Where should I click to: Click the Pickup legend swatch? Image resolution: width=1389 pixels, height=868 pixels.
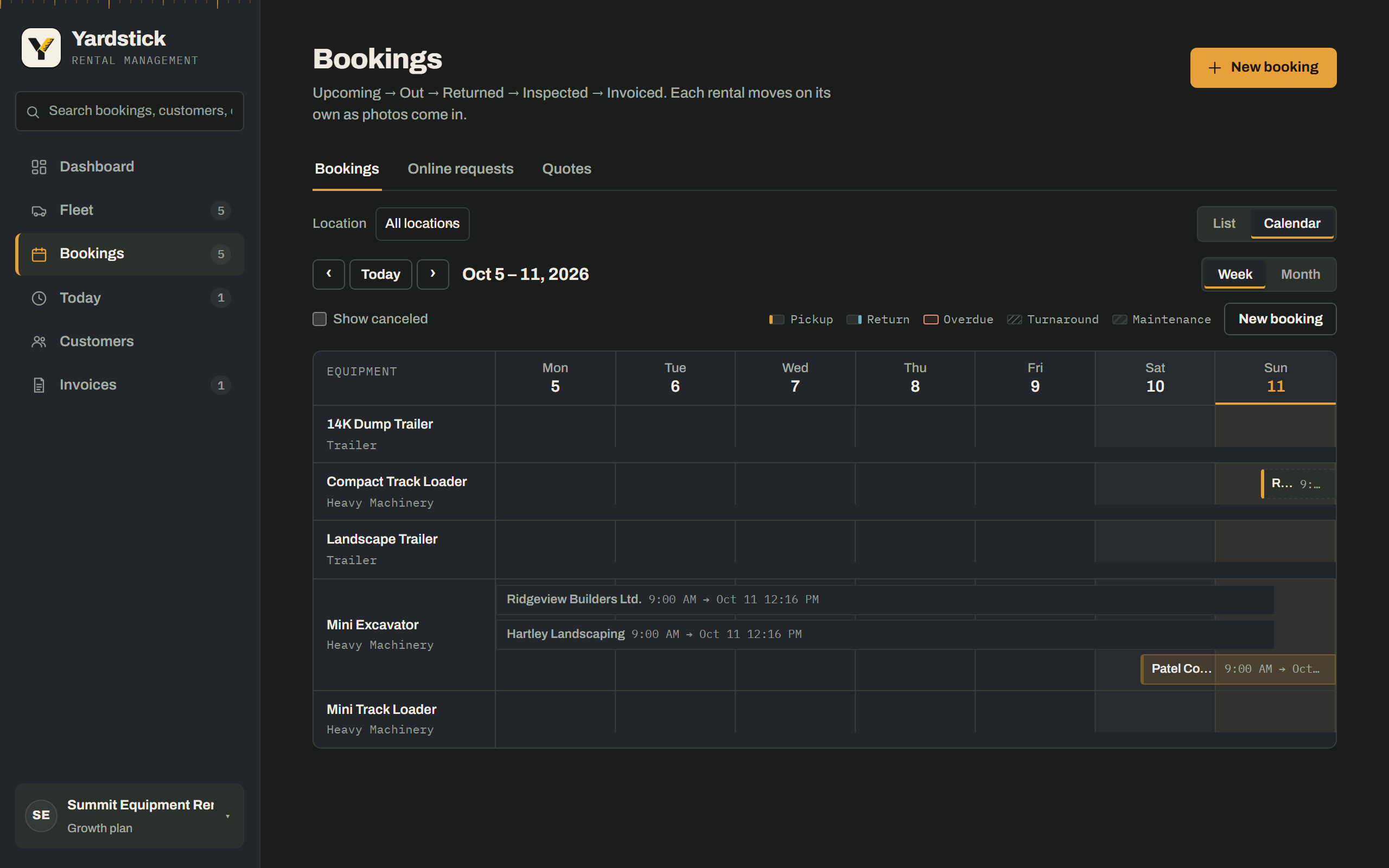click(776, 320)
